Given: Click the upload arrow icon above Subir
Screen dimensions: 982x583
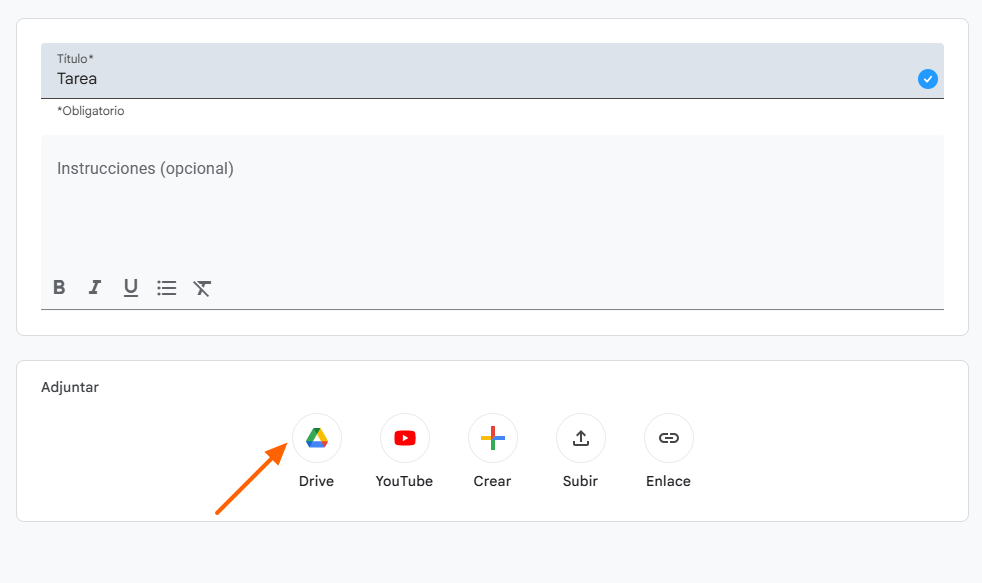Looking at the screenshot, I should tap(580, 438).
